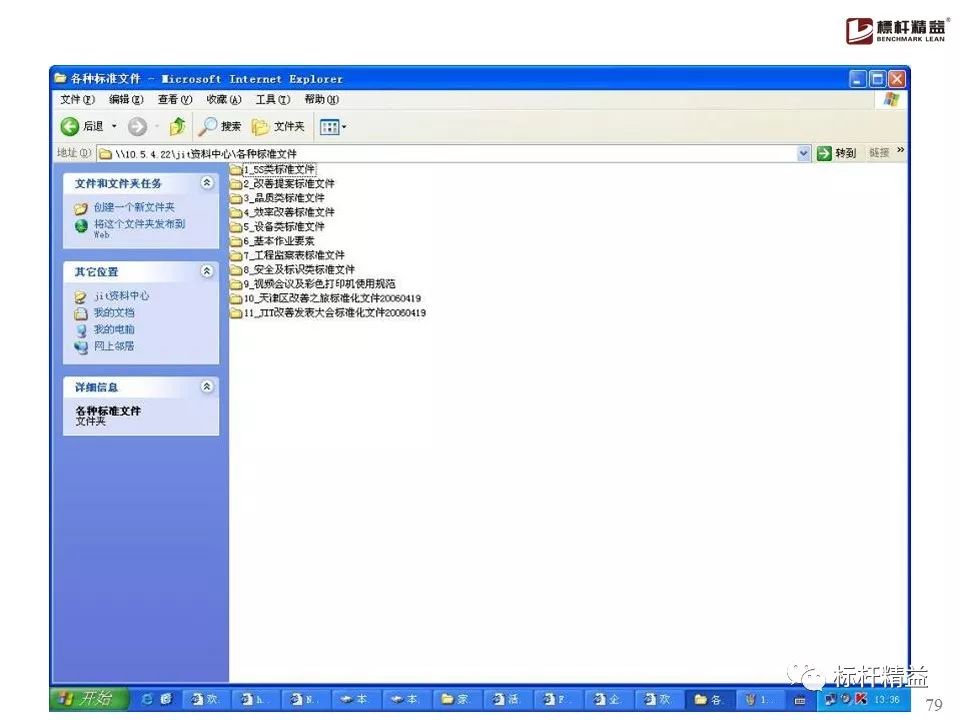Click folder icon in title bar
The height and width of the screenshot is (720, 960).
point(60,78)
